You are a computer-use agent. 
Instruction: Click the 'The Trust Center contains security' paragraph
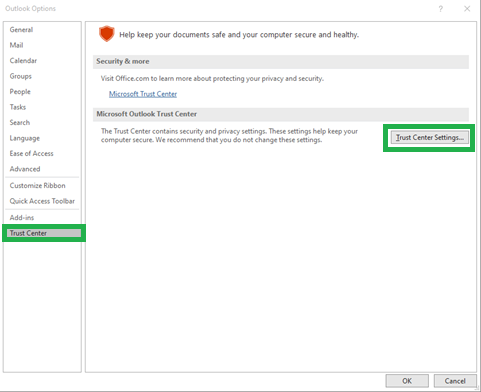[x=229, y=135]
